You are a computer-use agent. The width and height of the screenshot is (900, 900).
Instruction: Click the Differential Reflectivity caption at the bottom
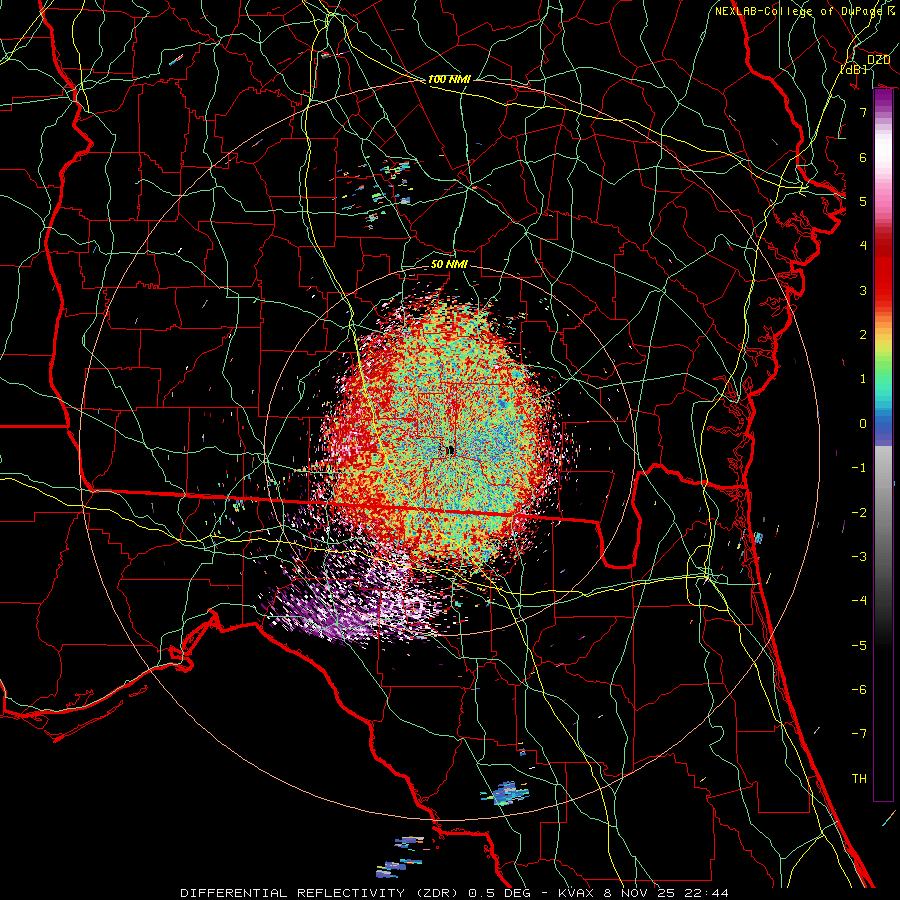pos(454,893)
